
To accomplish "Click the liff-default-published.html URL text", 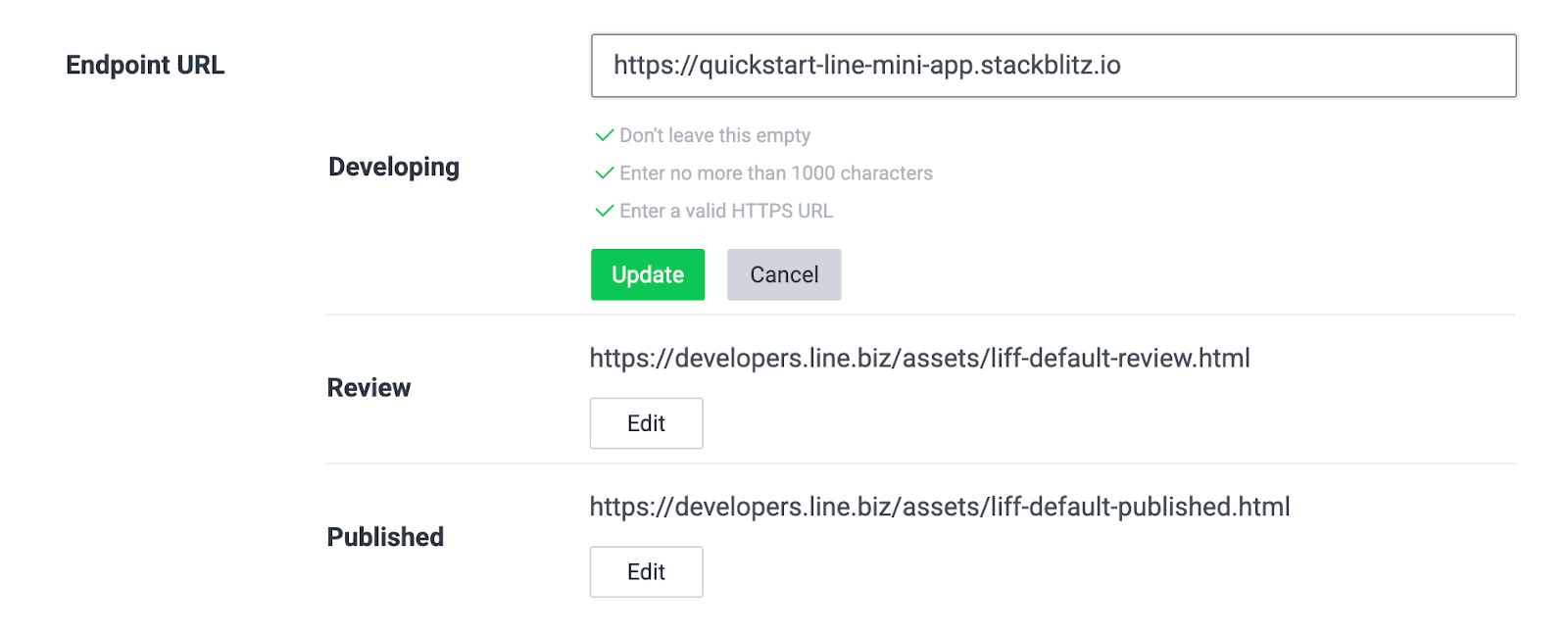I will tap(939, 508).
